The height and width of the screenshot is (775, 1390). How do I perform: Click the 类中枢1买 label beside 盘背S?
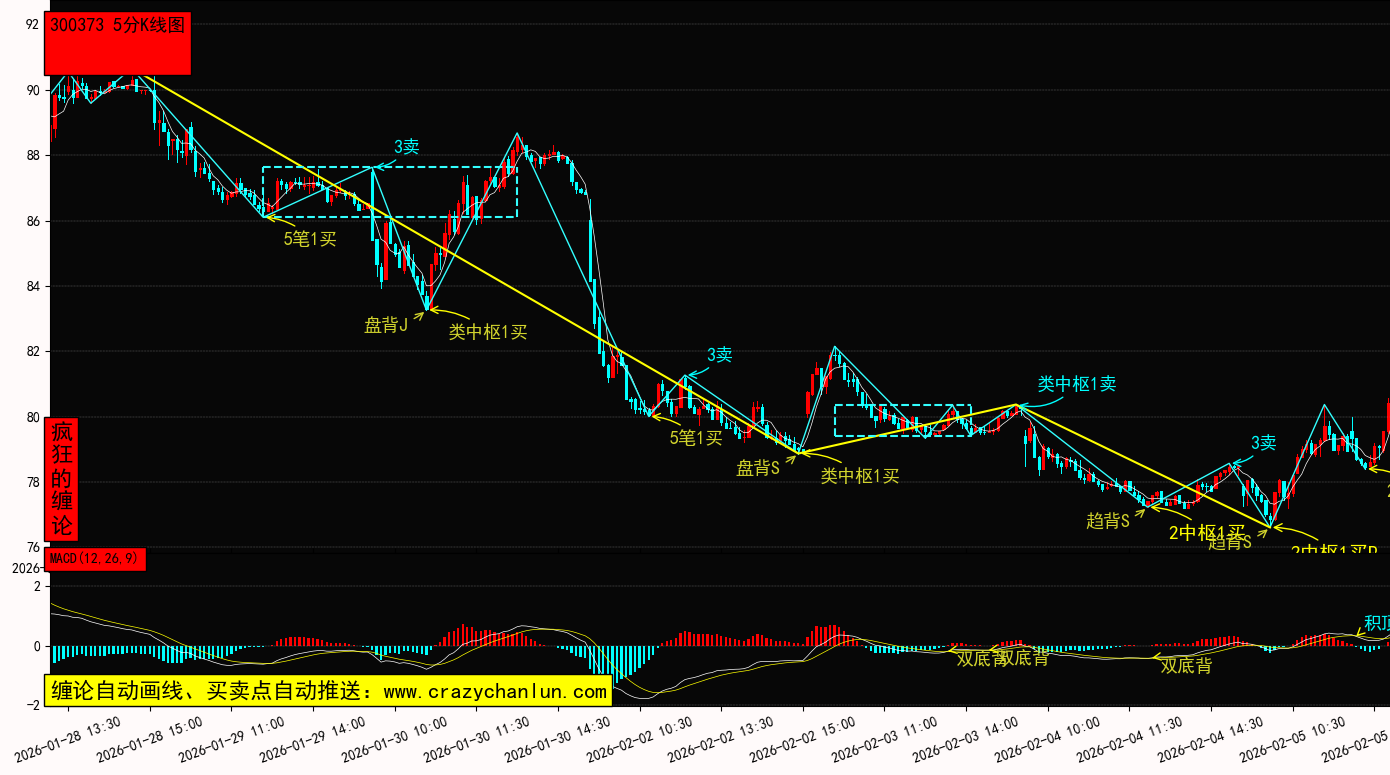pyautogui.click(x=859, y=476)
